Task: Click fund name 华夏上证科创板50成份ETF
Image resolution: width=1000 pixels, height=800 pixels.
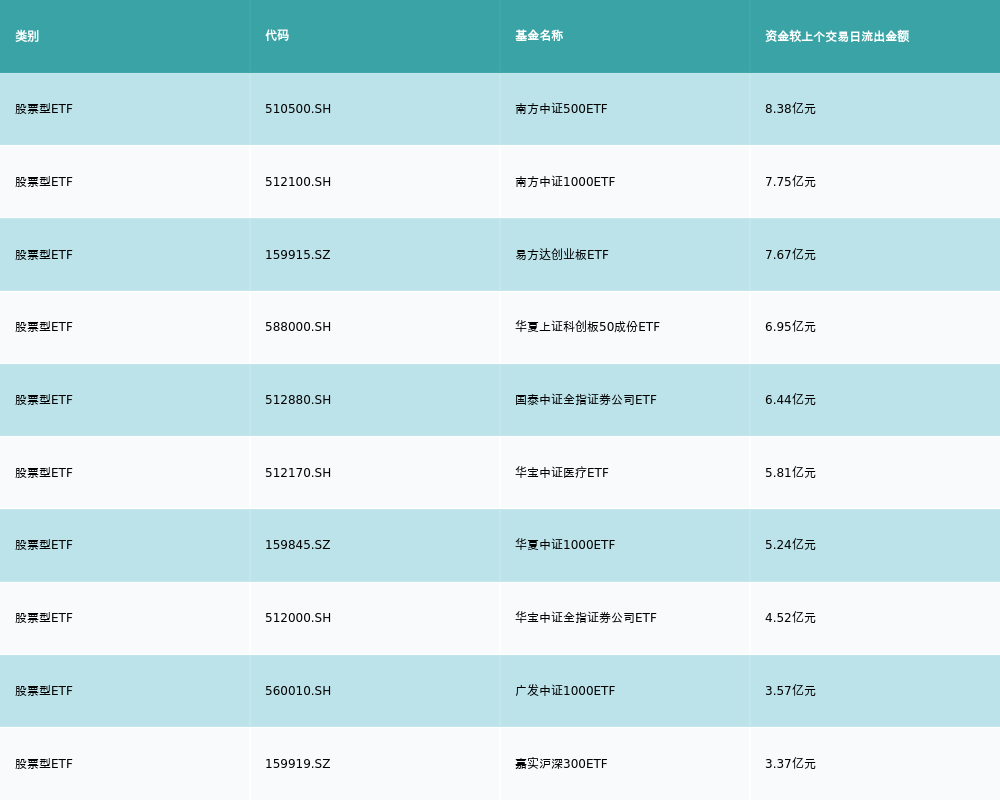Action: pos(587,327)
